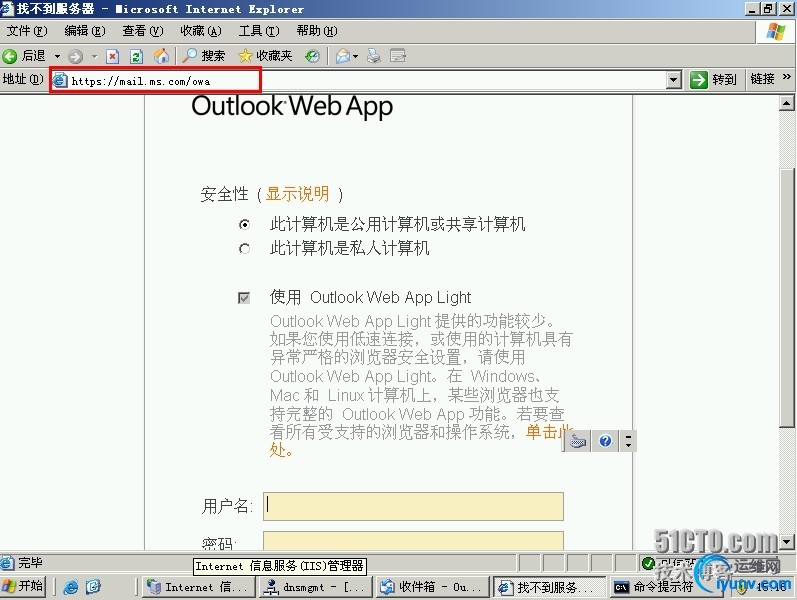Click the Mail envelope toolbar icon
The width and height of the screenshot is (797, 600).
[343, 56]
